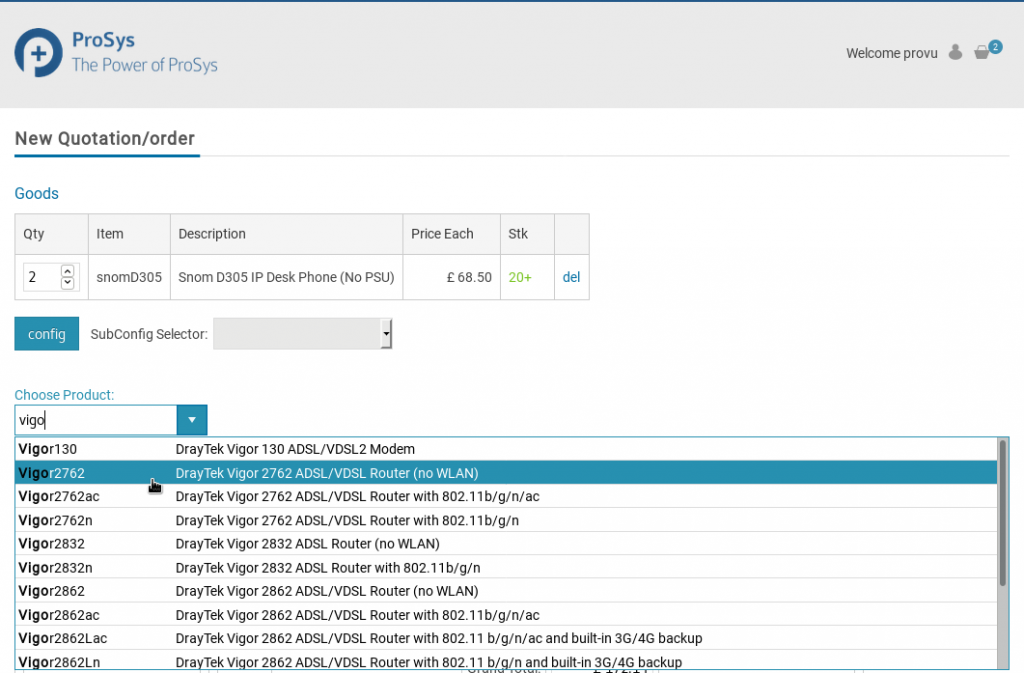Pick Vigor2832 ADSL Router (no WLAN)
This screenshot has width=1024, height=673.
pos(506,544)
